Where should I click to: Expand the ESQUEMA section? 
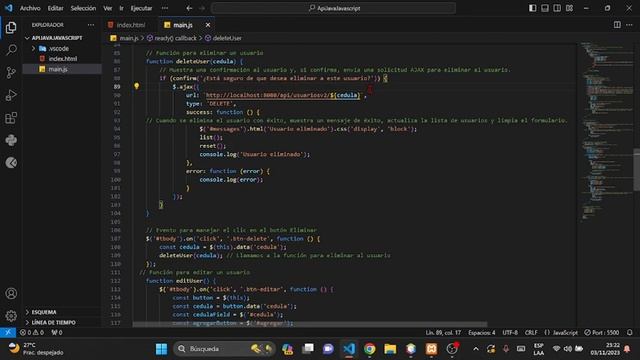click(44, 312)
